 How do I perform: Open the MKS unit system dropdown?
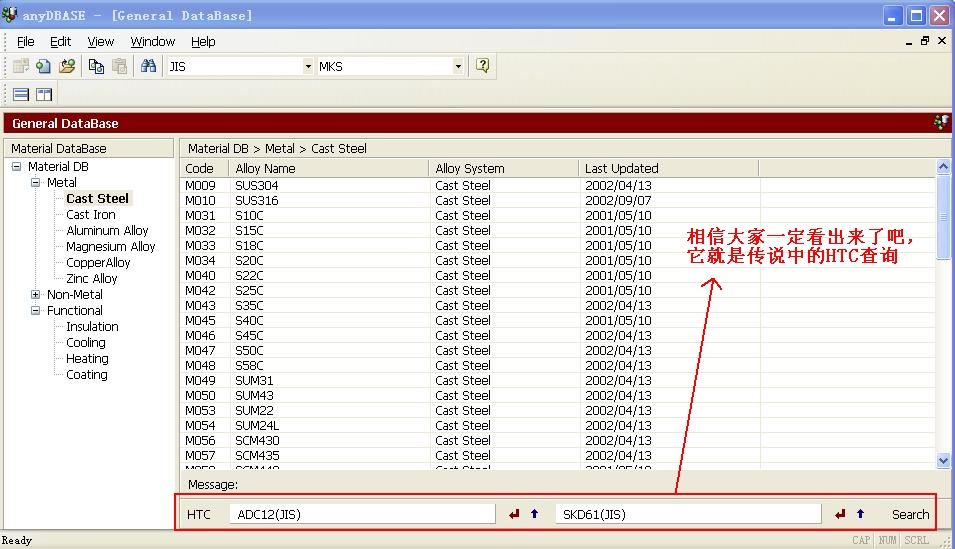click(x=458, y=66)
